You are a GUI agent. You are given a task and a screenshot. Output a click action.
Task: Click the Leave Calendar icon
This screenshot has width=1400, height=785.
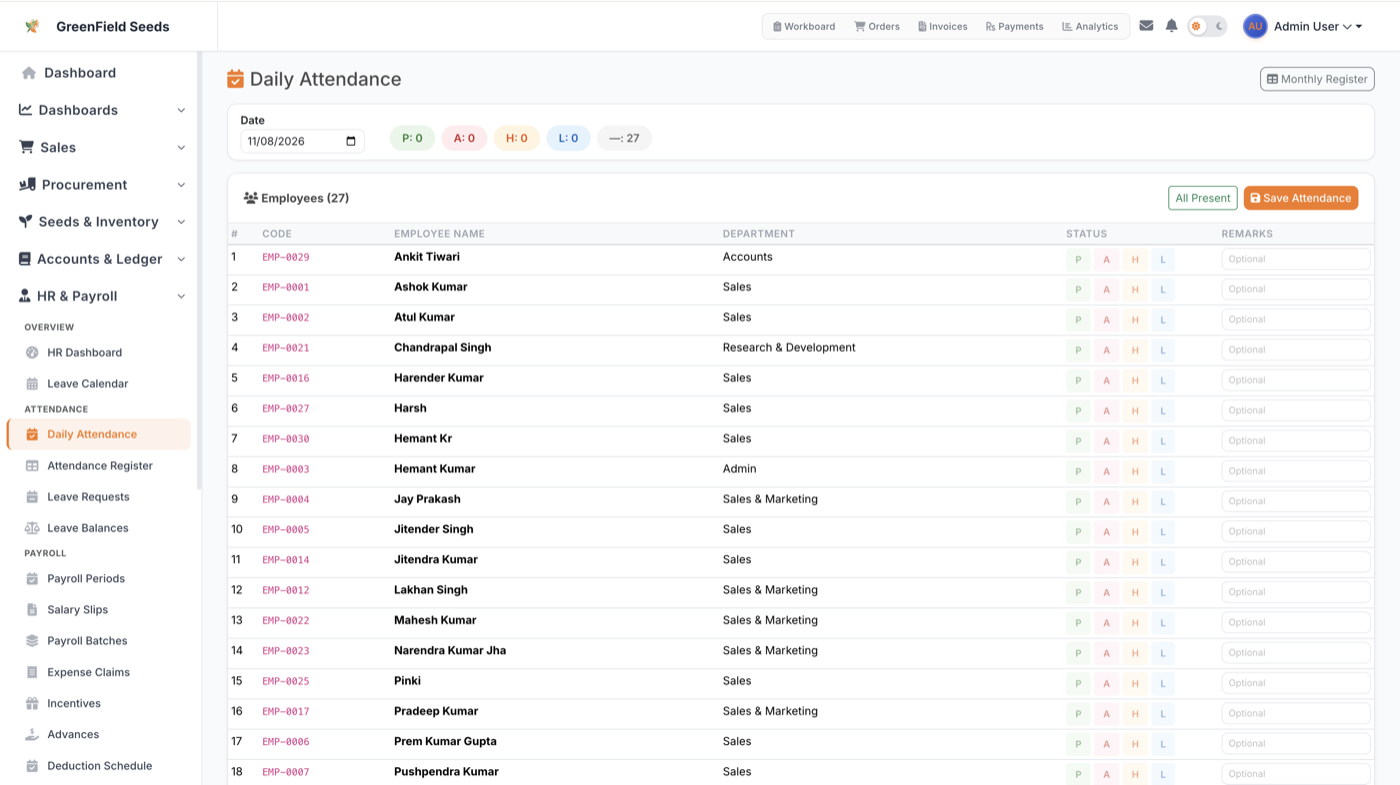(32, 384)
